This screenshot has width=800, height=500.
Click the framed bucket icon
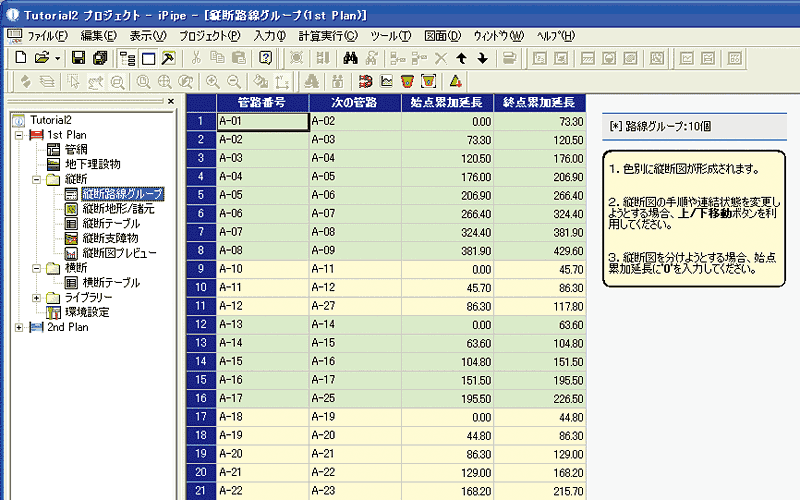click(x=429, y=81)
